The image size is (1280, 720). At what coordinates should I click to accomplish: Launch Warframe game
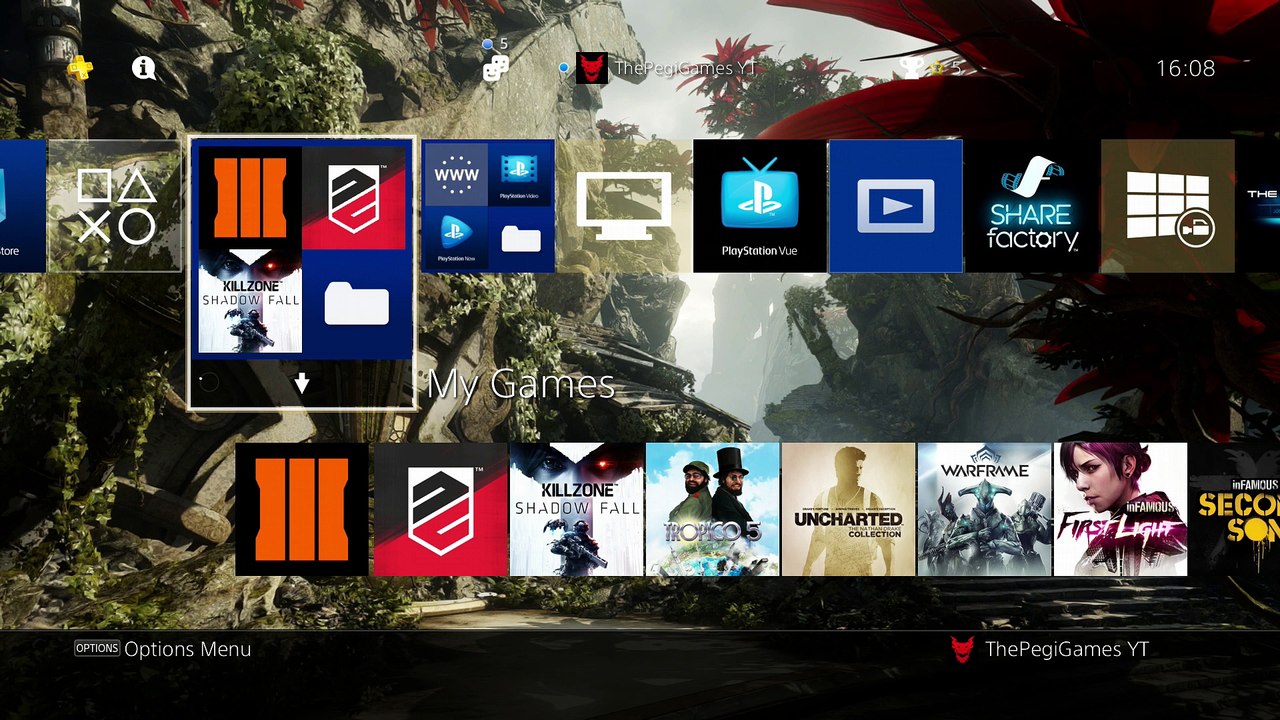pos(984,510)
